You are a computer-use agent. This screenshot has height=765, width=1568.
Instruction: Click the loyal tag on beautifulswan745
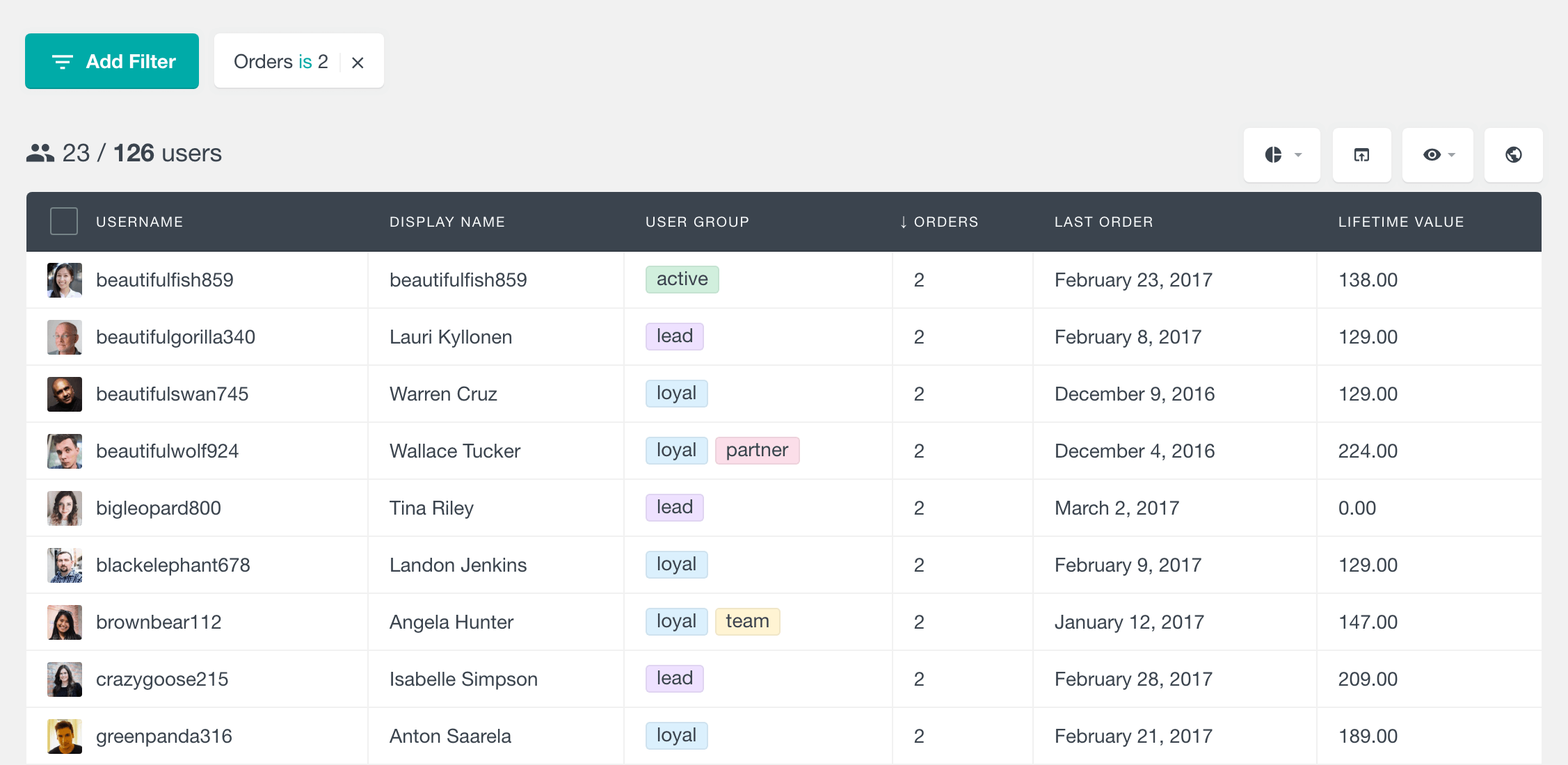pyautogui.click(x=675, y=393)
